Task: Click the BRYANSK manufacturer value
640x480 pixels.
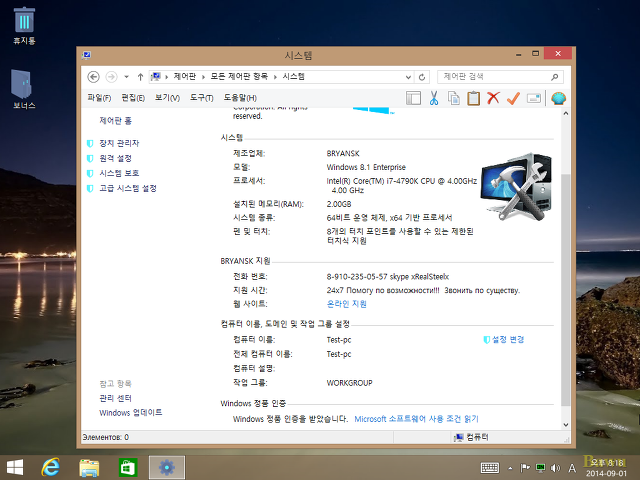Action: click(x=343, y=153)
